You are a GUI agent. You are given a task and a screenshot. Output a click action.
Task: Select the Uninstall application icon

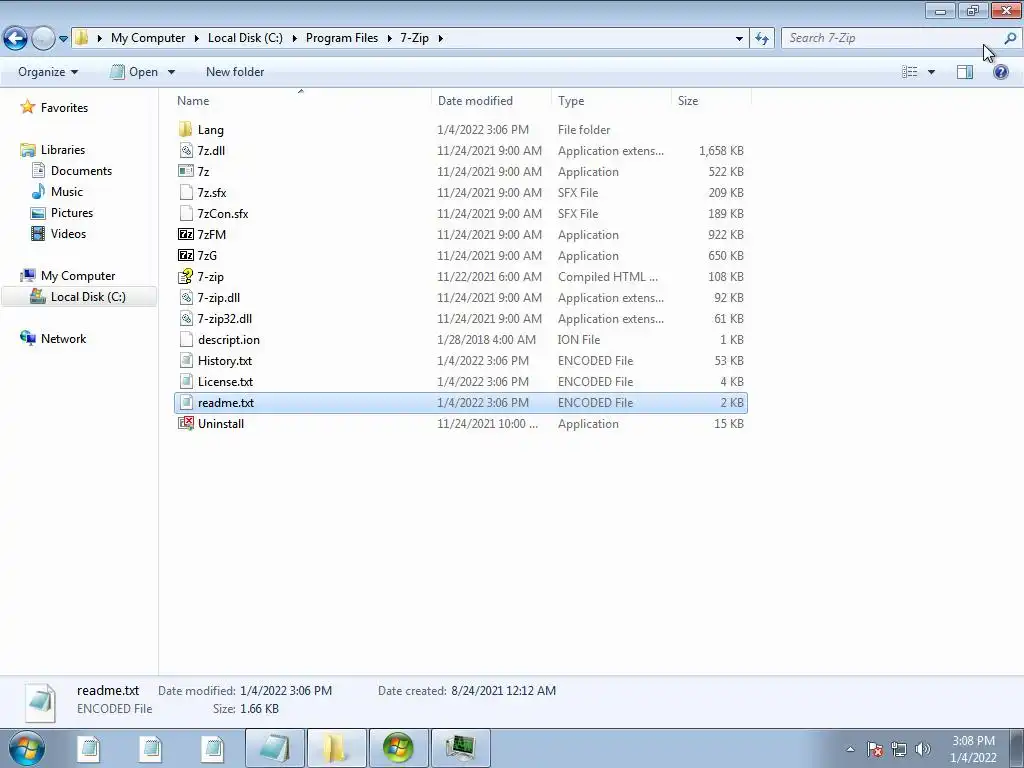pos(185,423)
